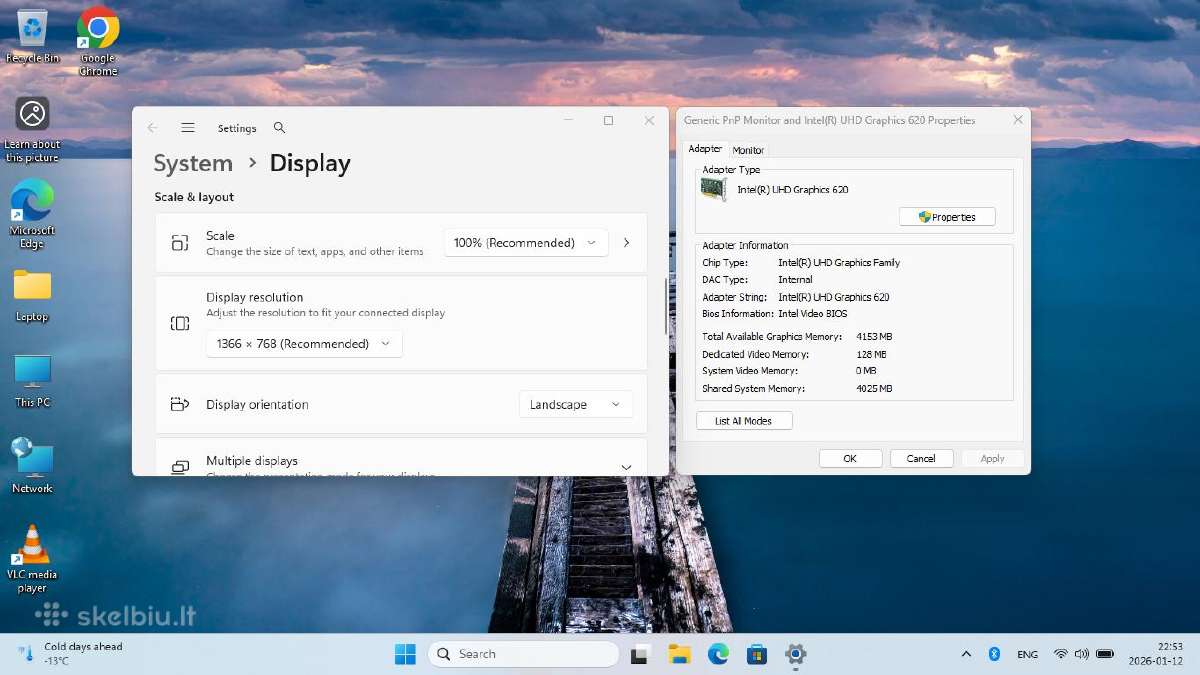Click 'Intel Video BIOS' value text
The height and width of the screenshot is (675, 1200).
tap(813, 314)
